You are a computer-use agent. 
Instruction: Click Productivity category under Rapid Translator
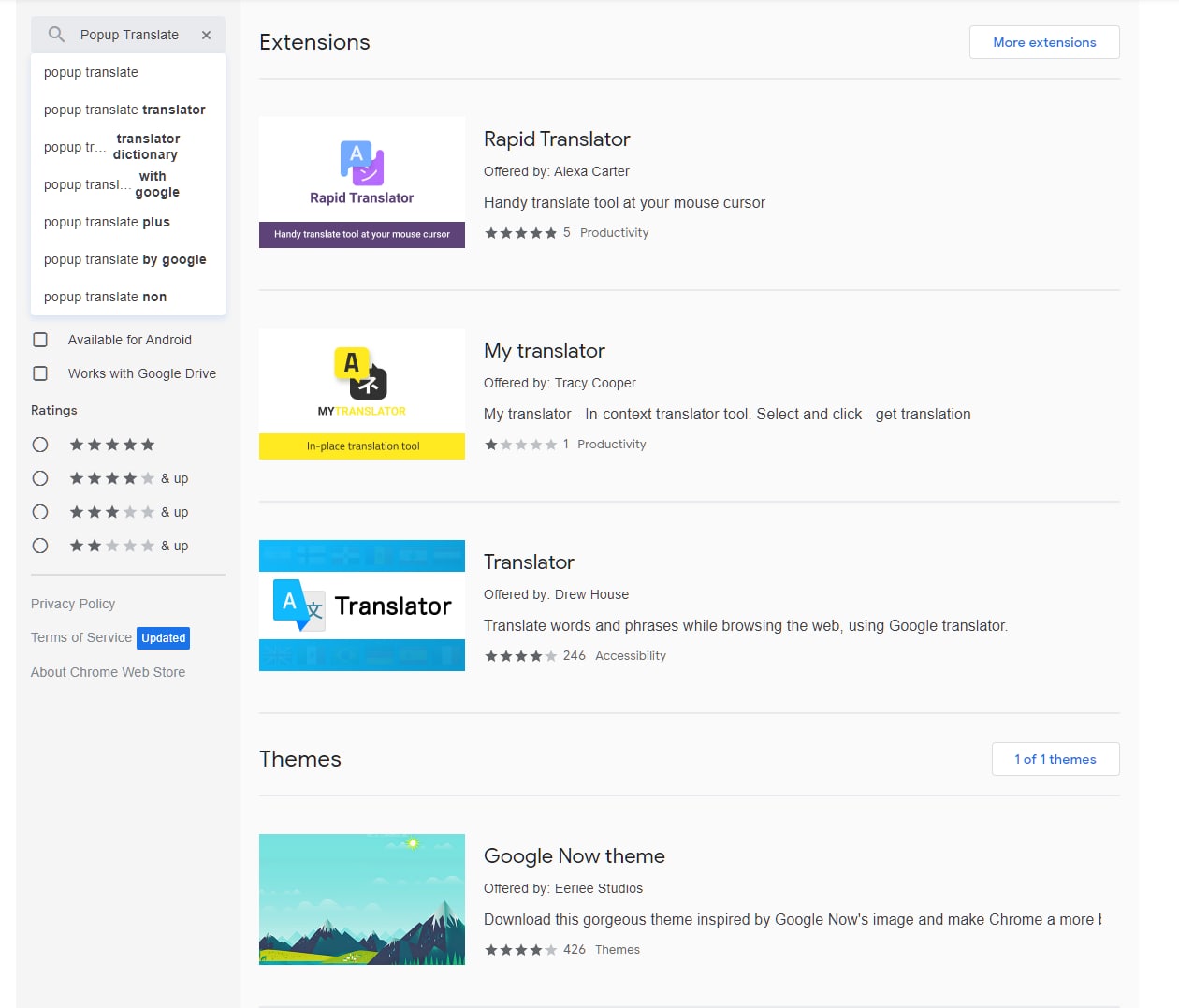pos(614,233)
